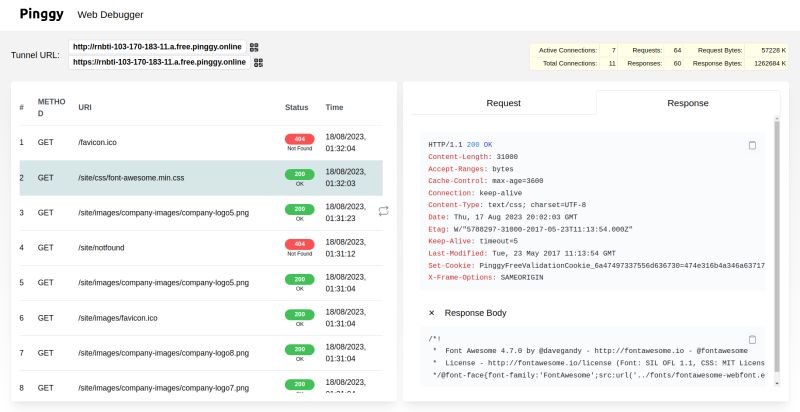Click the Time column header
This screenshot has width=800, height=412.
334,108
